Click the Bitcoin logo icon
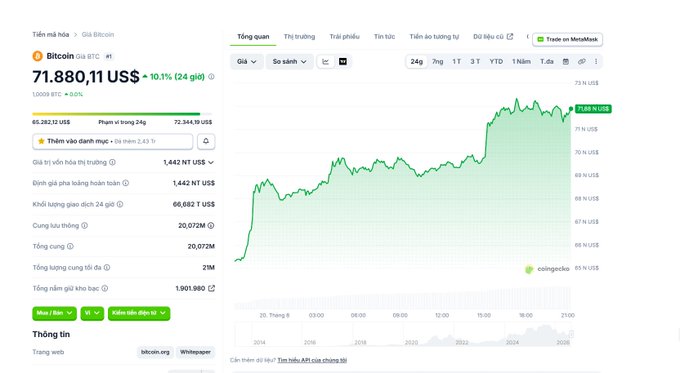The width and height of the screenshot is (680, 373). tap(37, 56)
